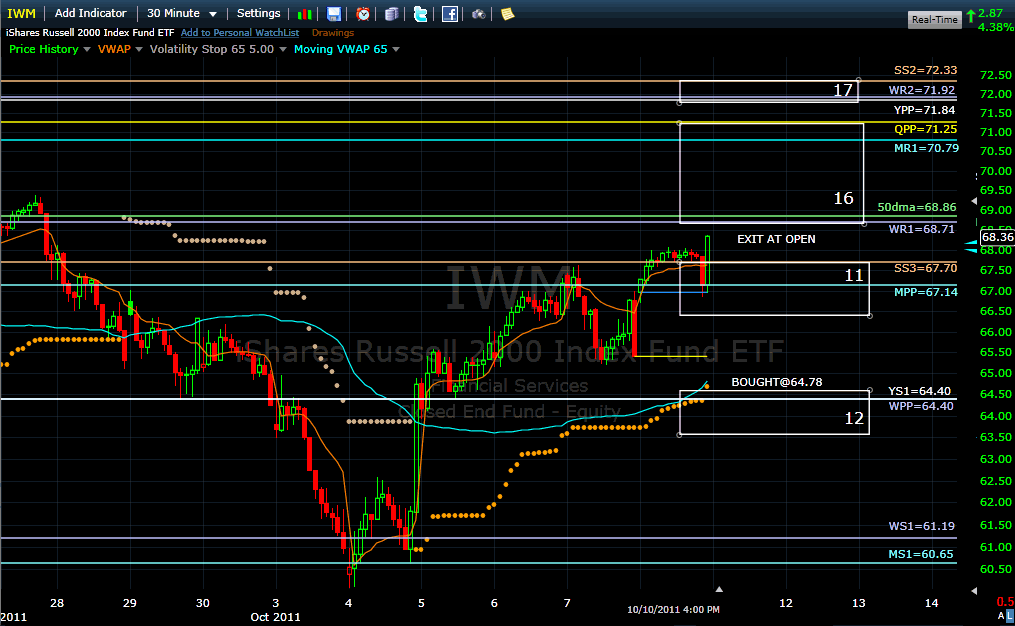Share chart via the Facebook icon
This screenshot has width=1015, height=626.
coord(450,14)
